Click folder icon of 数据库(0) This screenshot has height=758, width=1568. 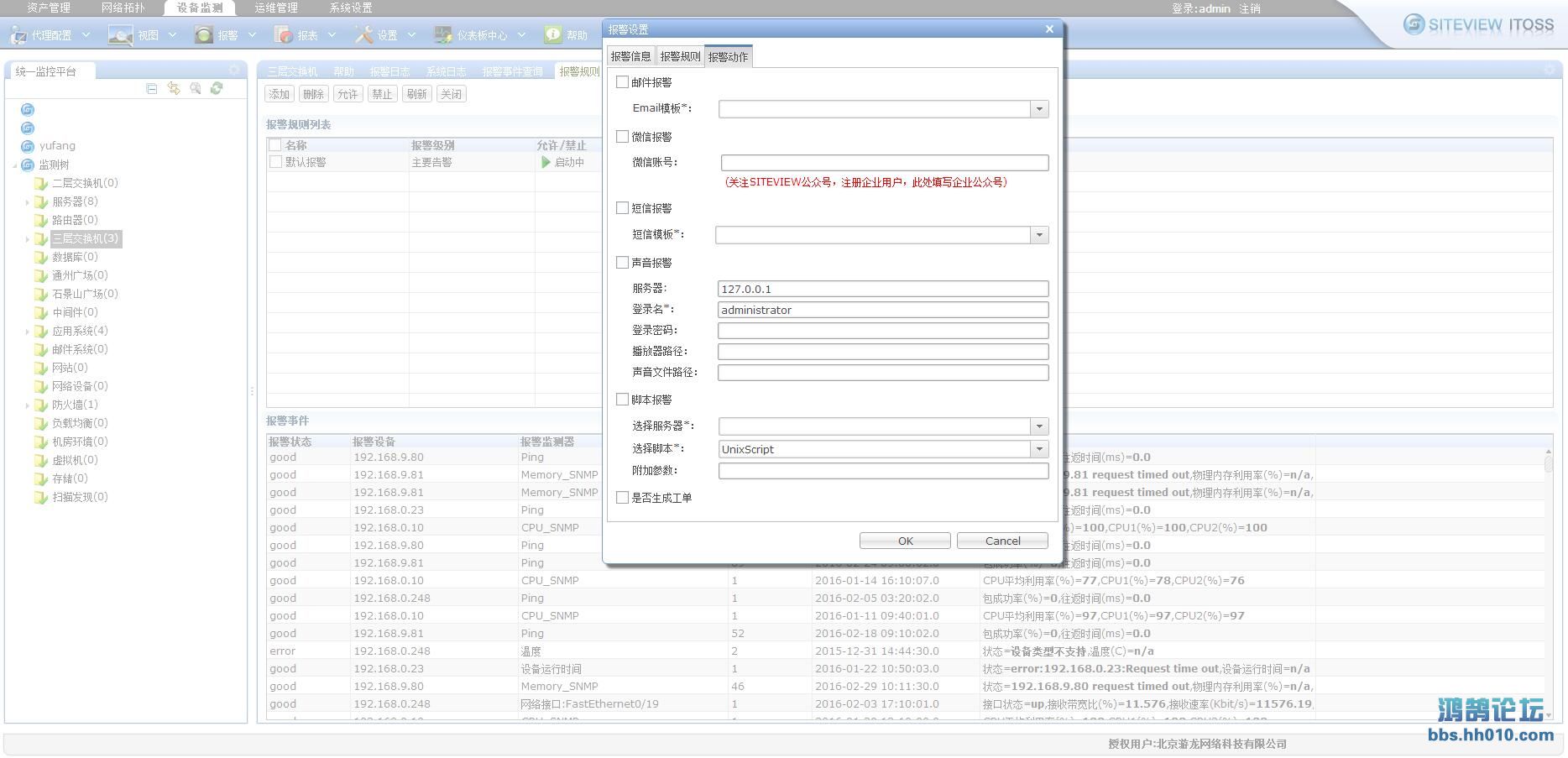pos(40,257)
